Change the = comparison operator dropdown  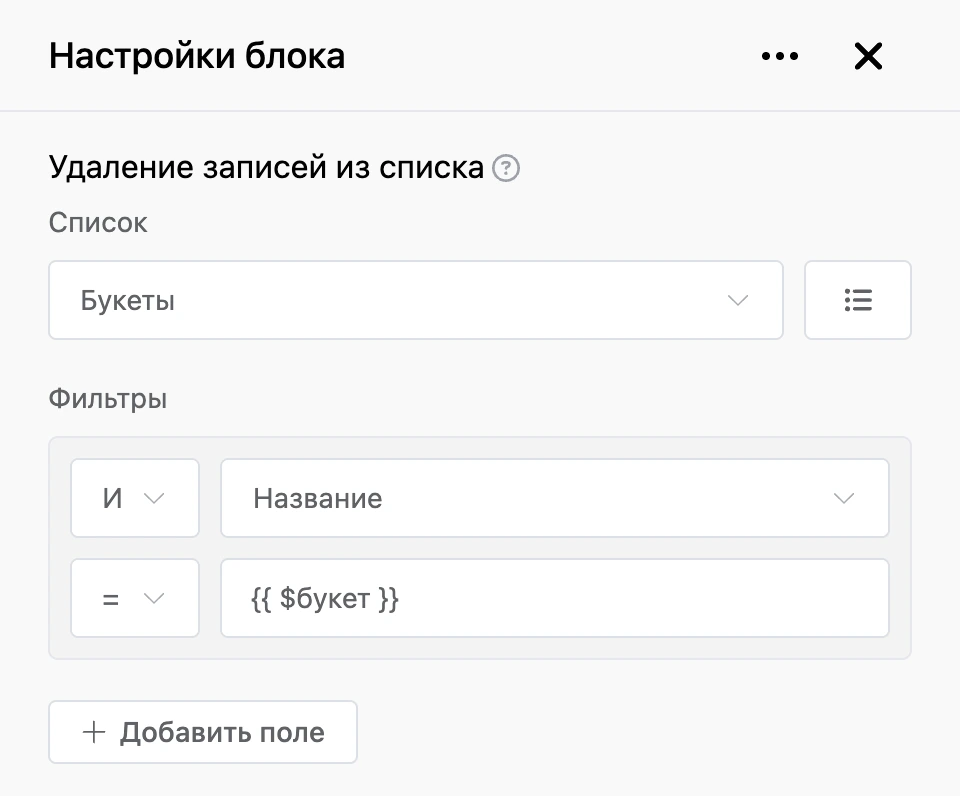[x=135, y=598]
